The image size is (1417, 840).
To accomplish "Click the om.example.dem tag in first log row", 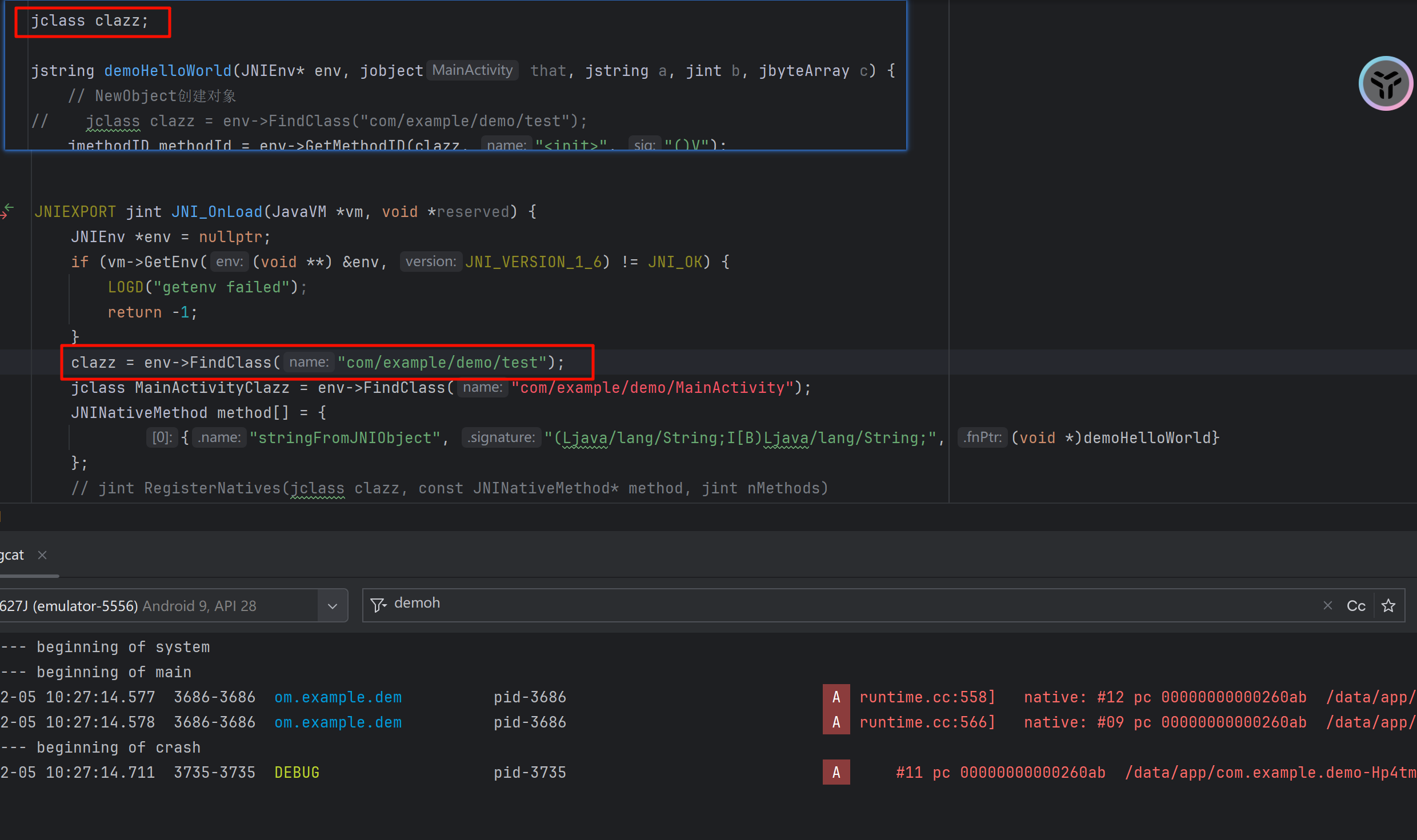I will pyautogui.click(x=338, y=697).
